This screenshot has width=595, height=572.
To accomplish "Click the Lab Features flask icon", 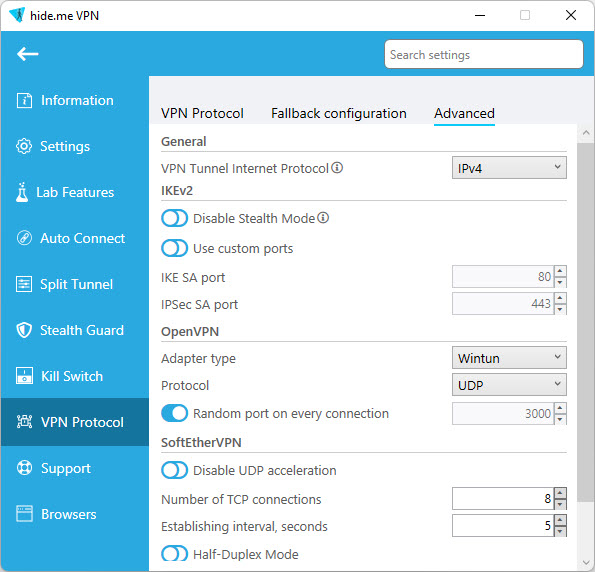I will pos(22,192).
